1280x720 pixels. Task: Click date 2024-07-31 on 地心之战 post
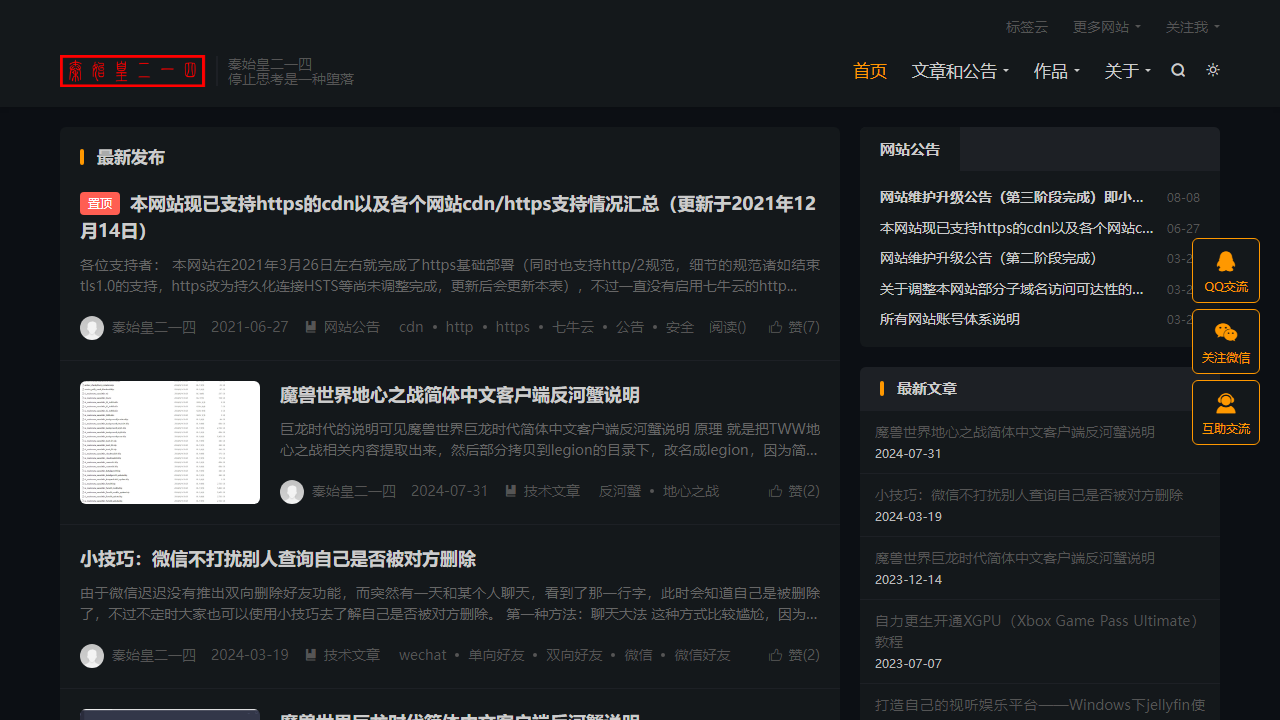coord(450,491)
